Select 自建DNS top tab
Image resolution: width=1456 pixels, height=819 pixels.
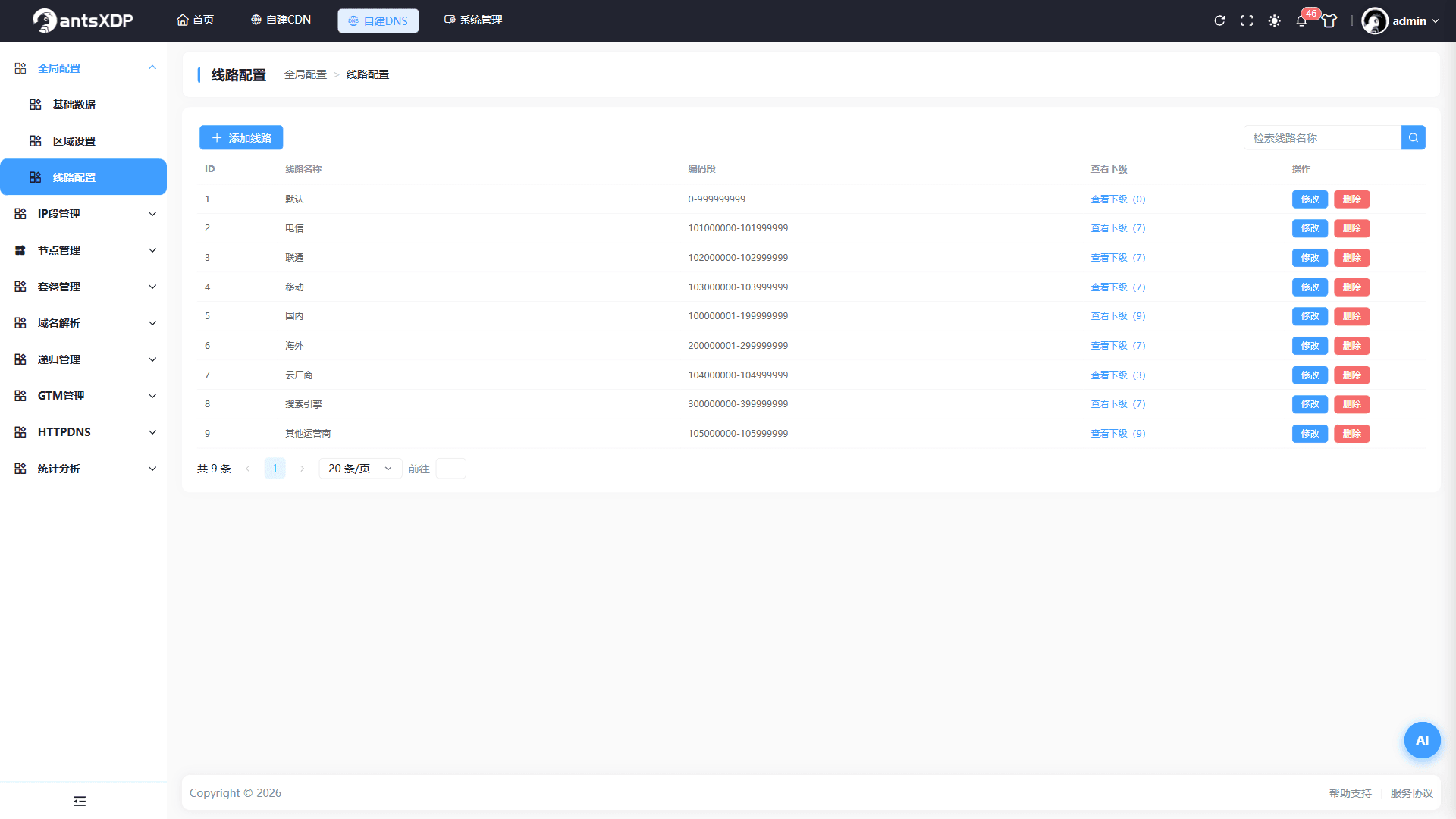[x=378, y=20]
